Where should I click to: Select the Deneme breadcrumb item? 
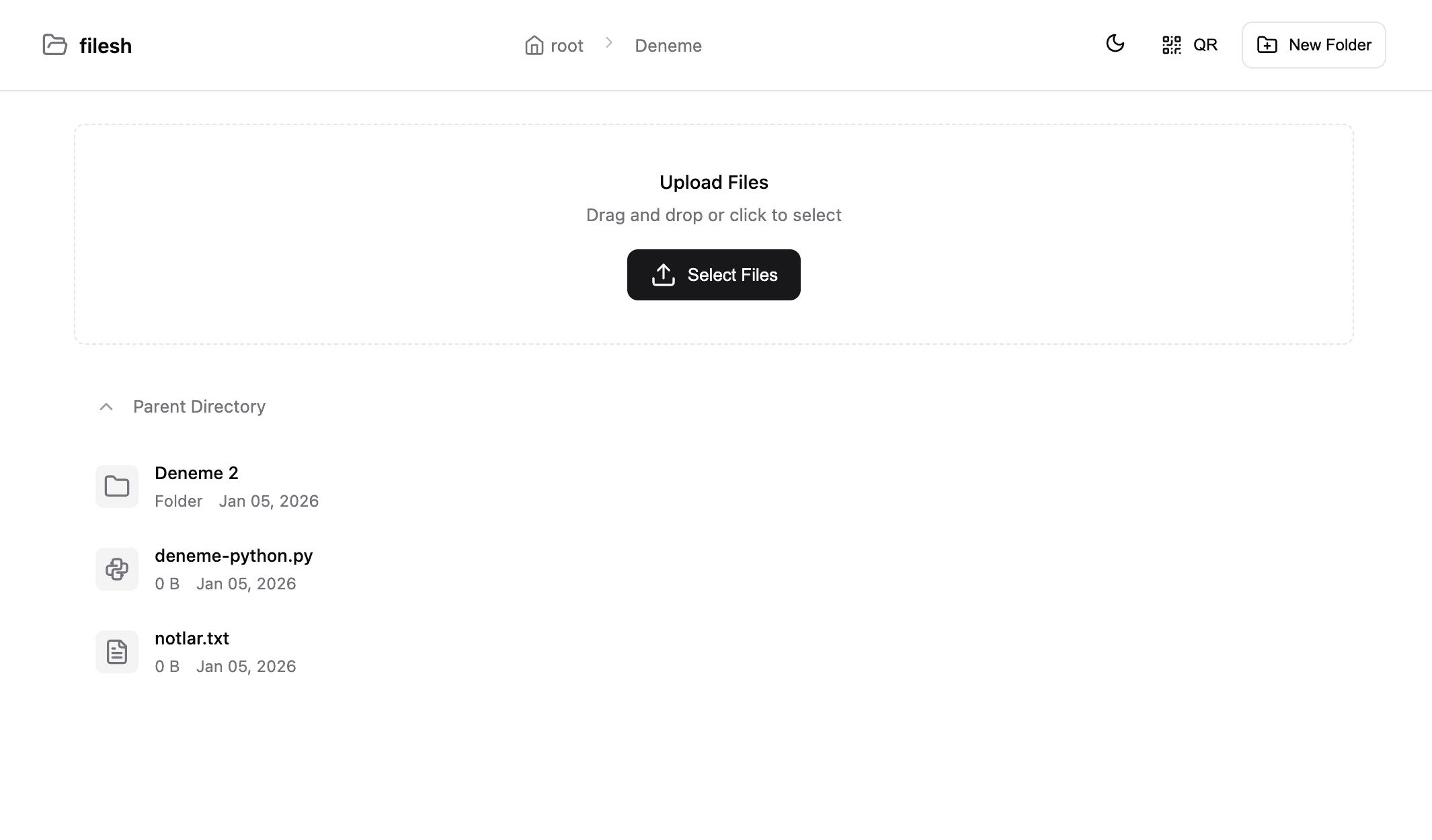(668, 46)
